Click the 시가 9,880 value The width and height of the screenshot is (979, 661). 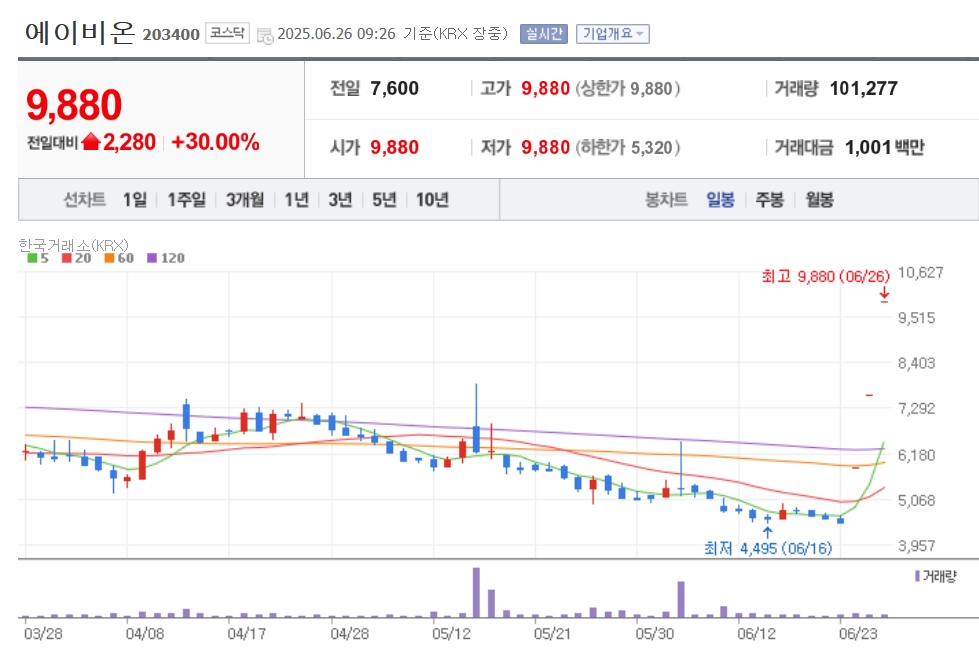(395, 147)
